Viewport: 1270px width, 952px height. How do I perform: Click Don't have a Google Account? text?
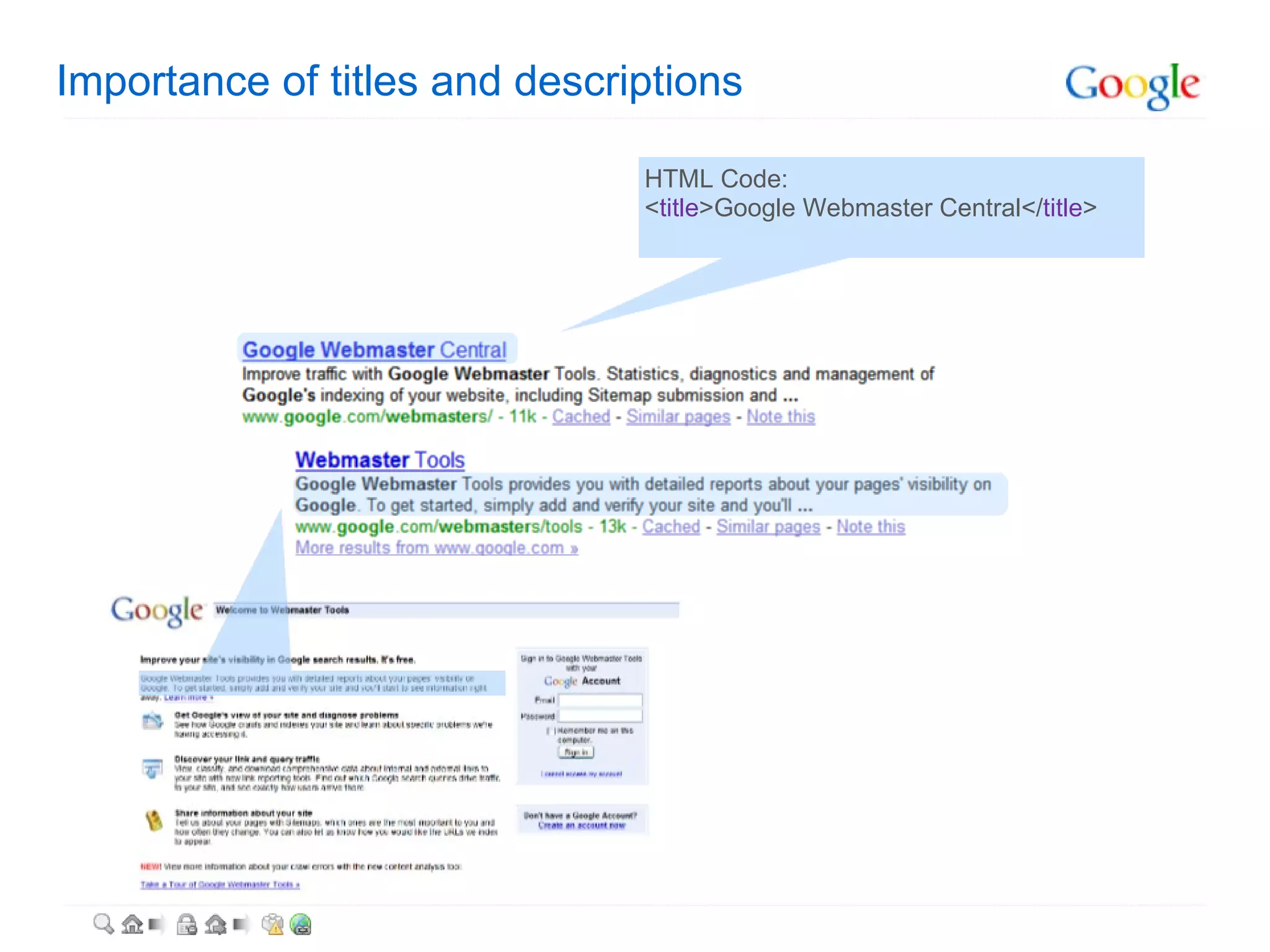tap(580, 816)
